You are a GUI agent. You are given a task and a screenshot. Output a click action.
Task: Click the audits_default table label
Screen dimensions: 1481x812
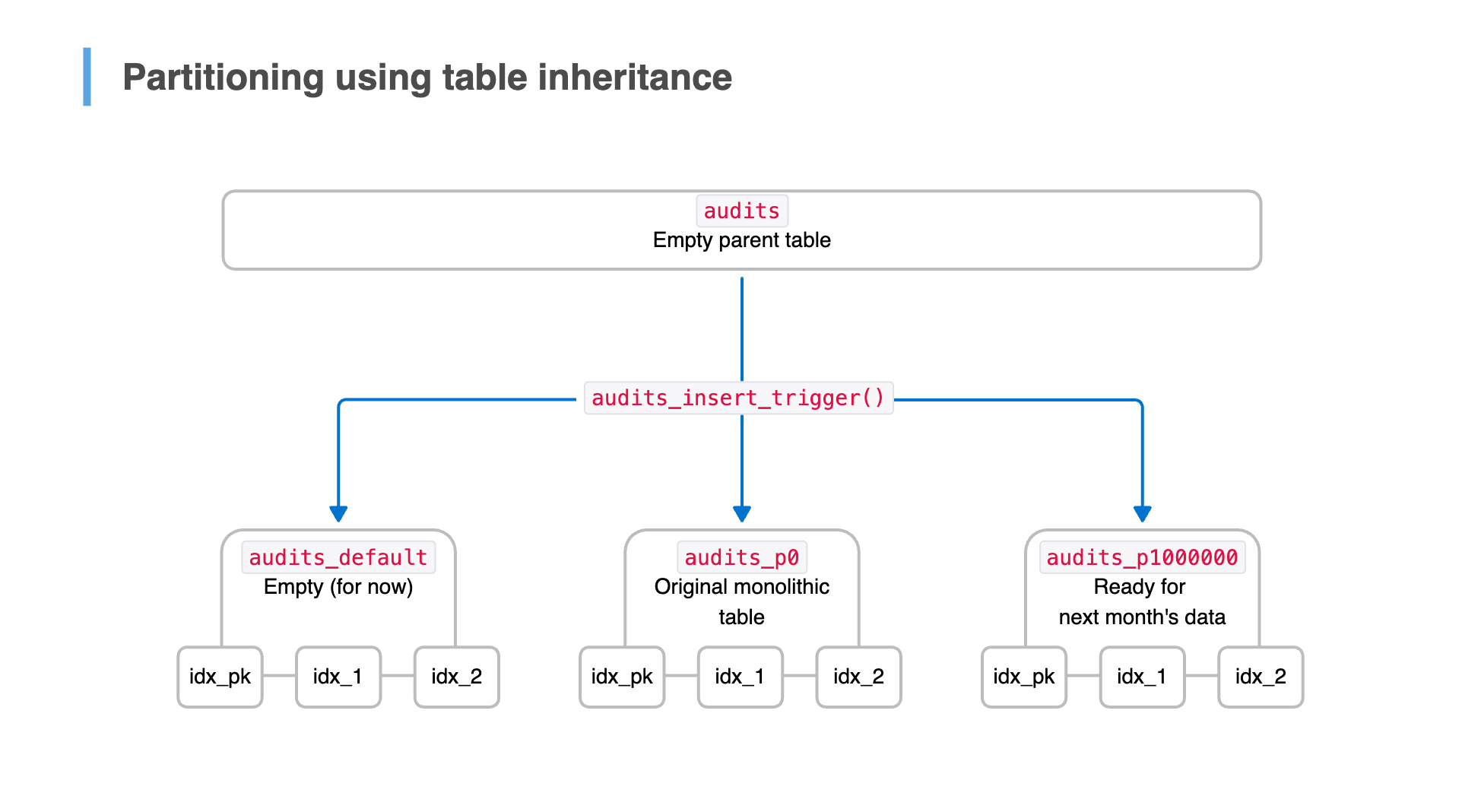tap(338, 557)
